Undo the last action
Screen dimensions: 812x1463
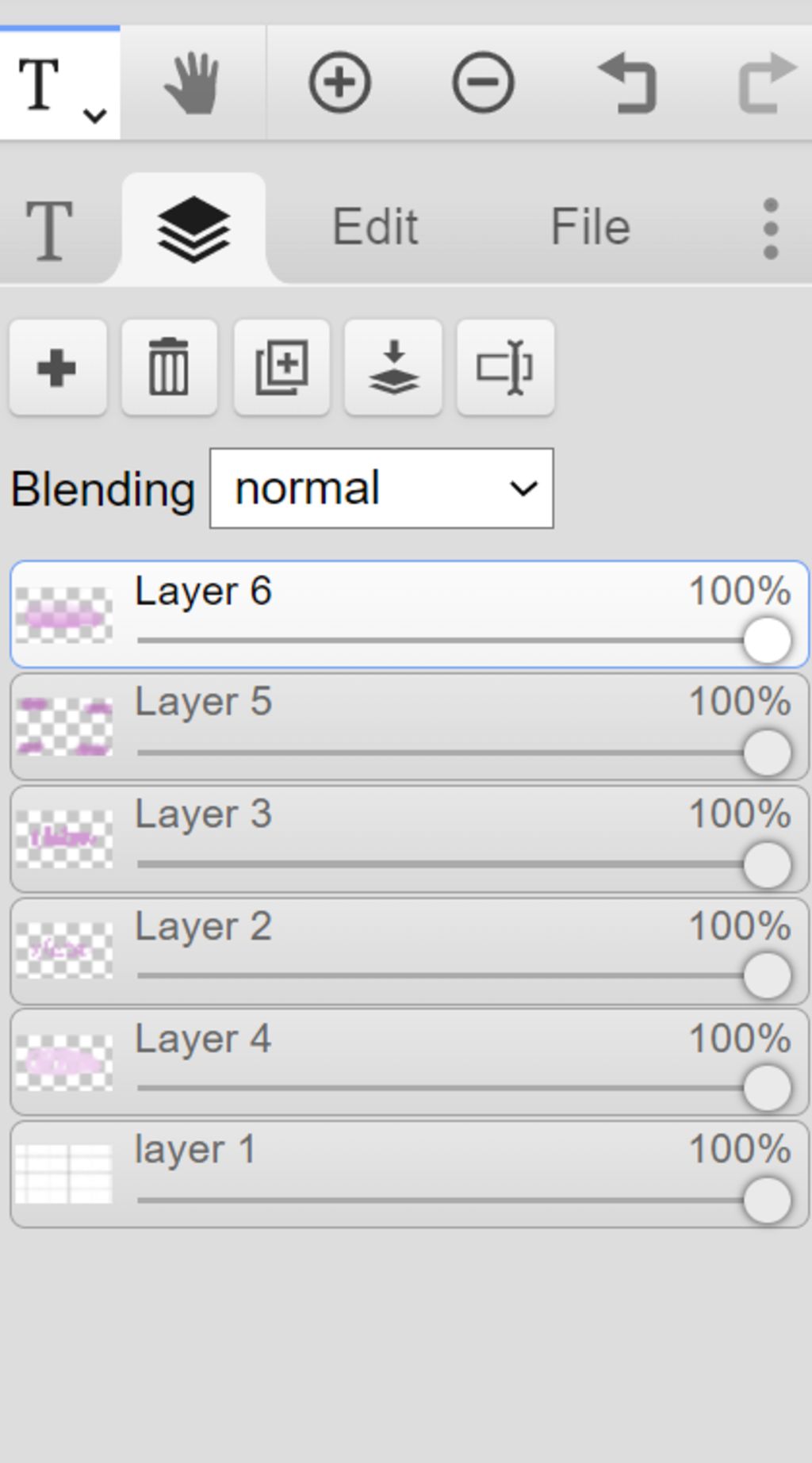[x=626, y=82]
